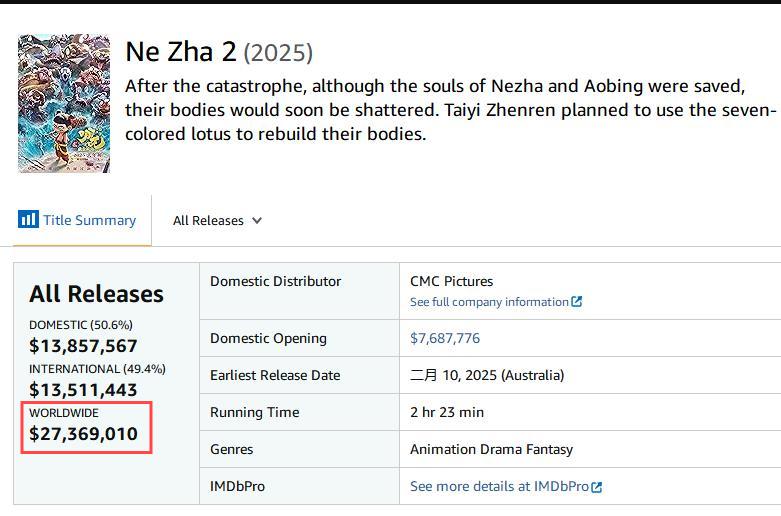Open the $7,687,776 domestic opening link
This screenshot has width=781, height=516.
[x=445, y=338]
